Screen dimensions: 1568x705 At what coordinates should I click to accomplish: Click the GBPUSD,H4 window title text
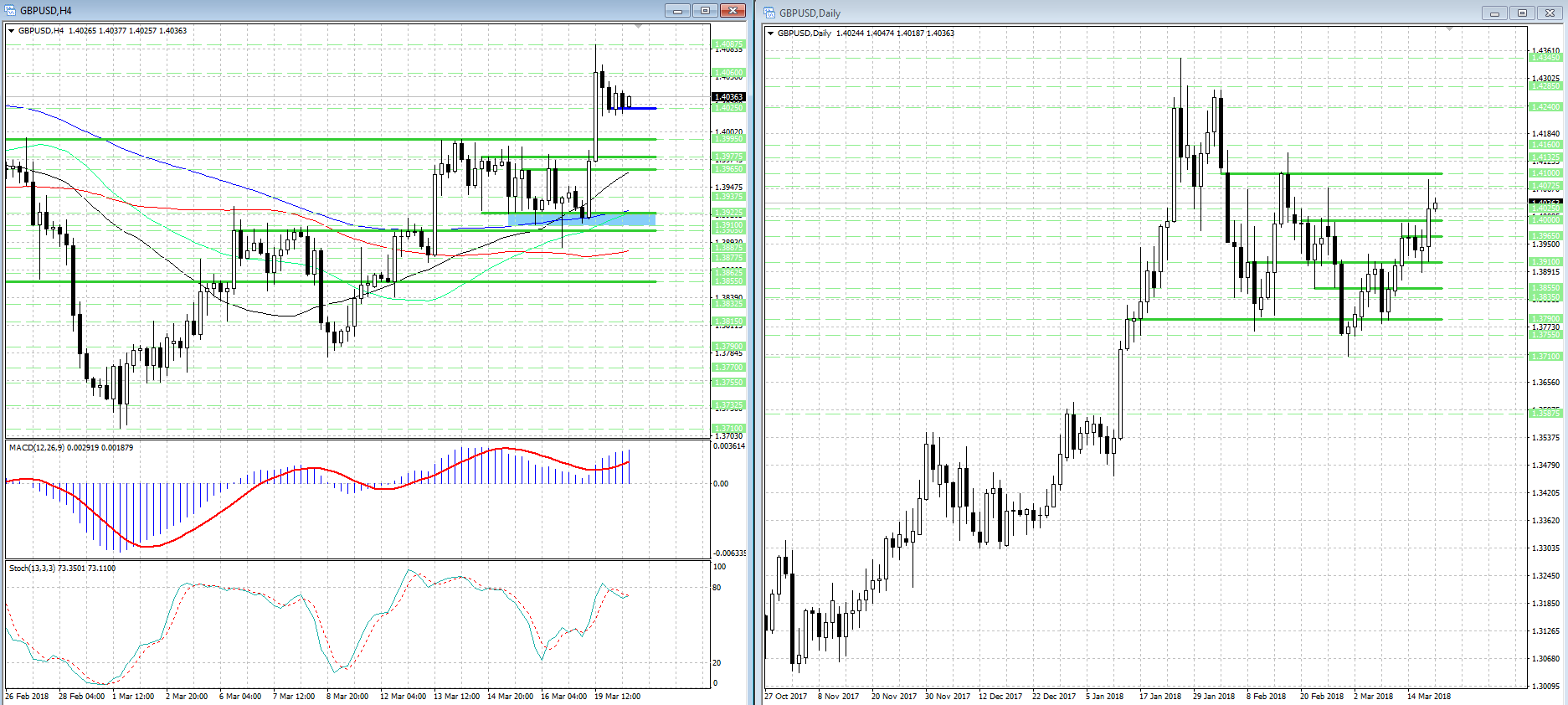click(46, 11)
